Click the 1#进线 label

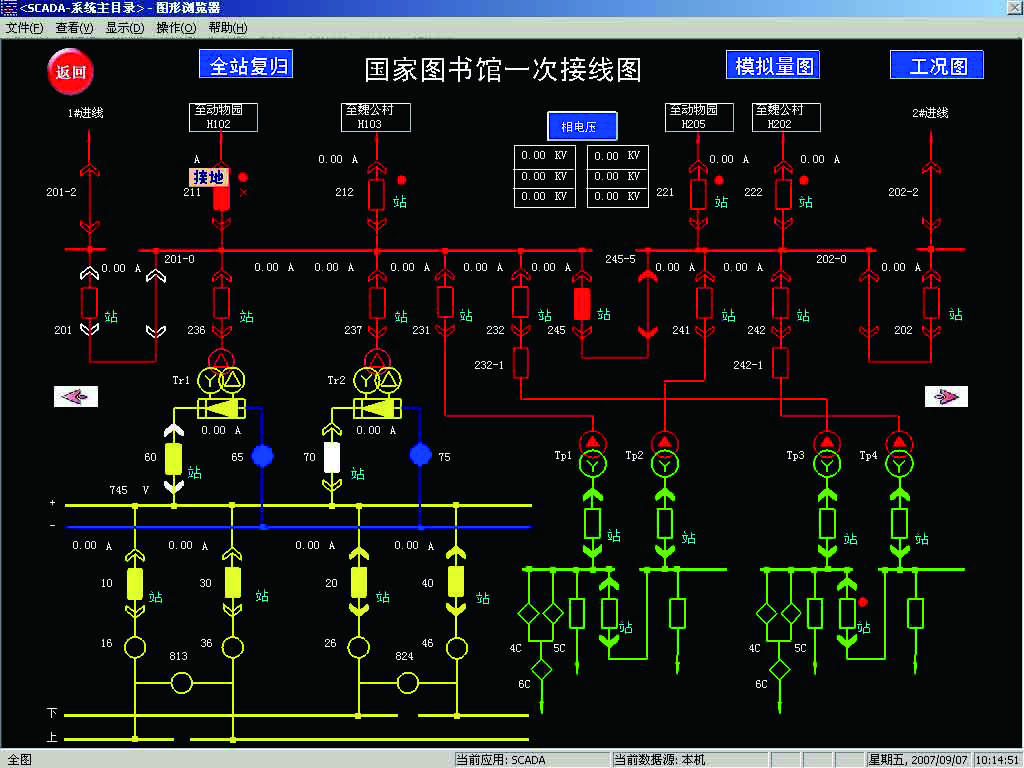(86, 113)
